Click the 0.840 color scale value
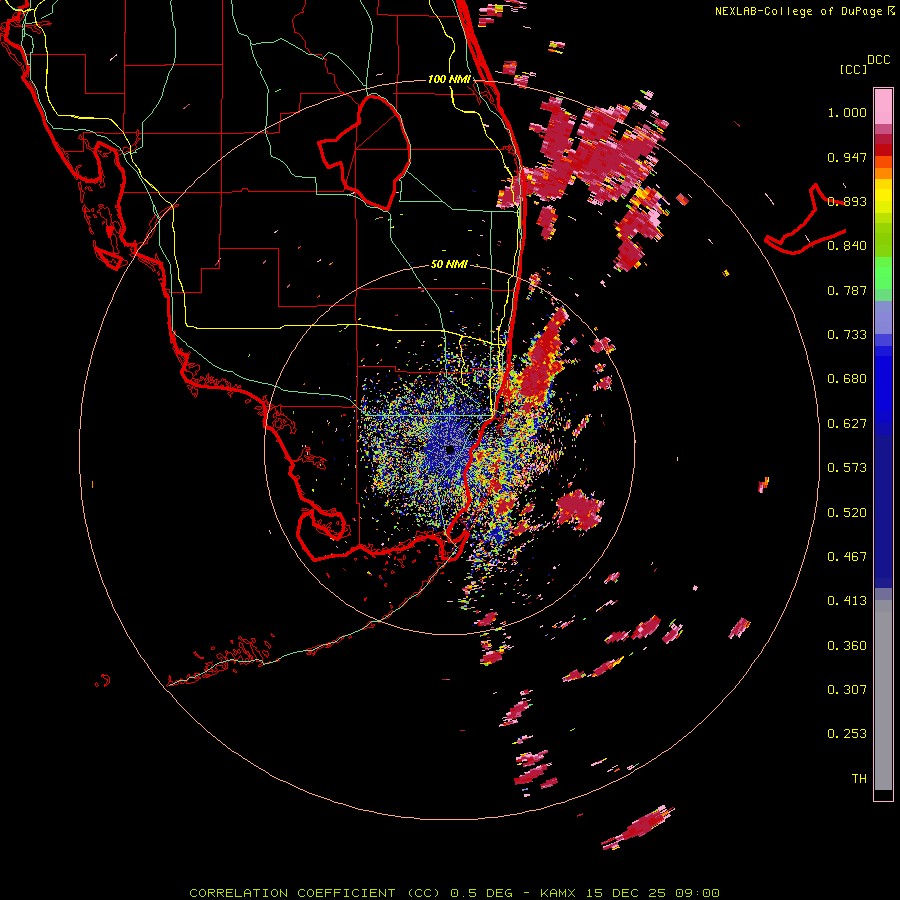This screenshot has height=900, width=900. [847, 246]
